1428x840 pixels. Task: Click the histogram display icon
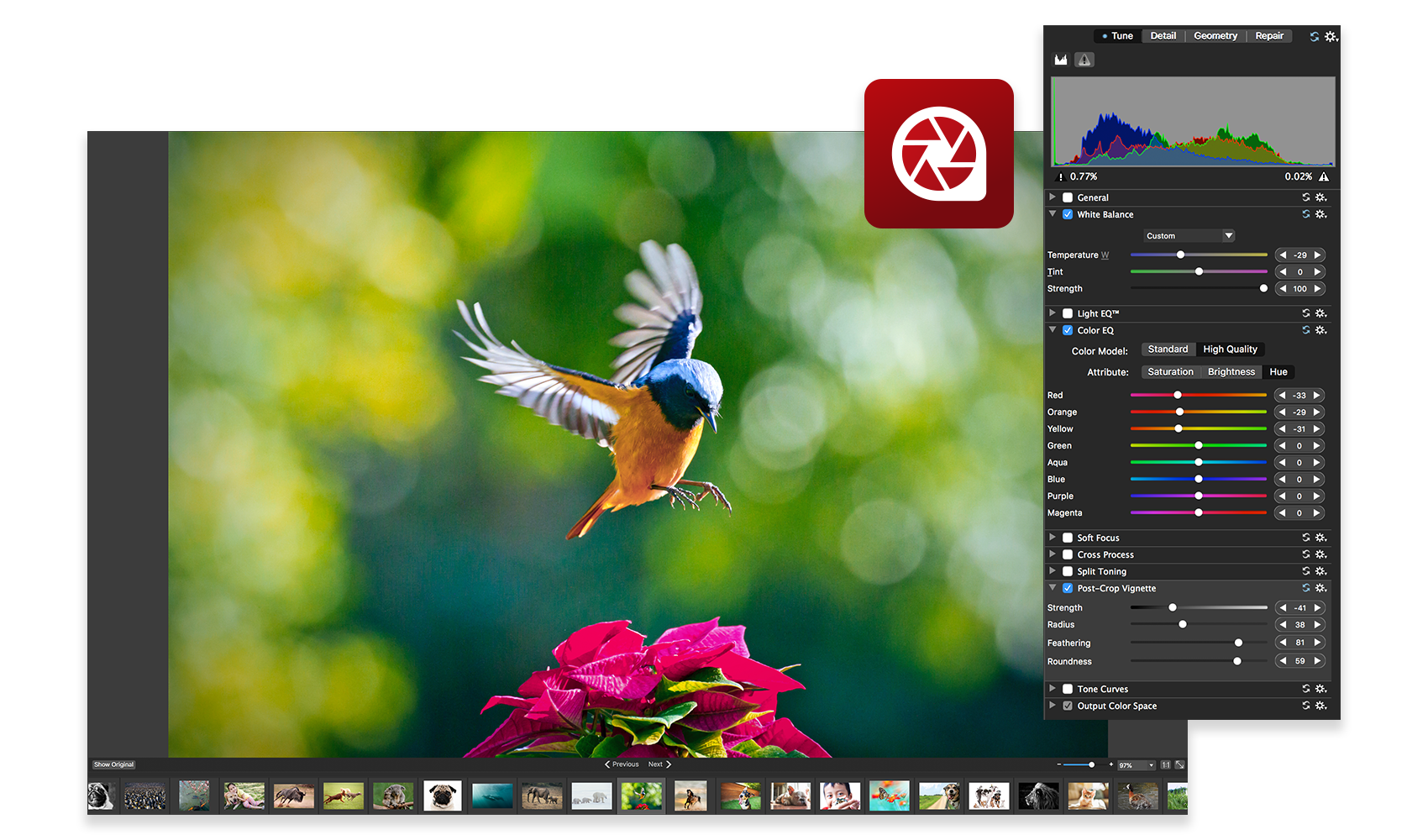tap(1061, 60)
